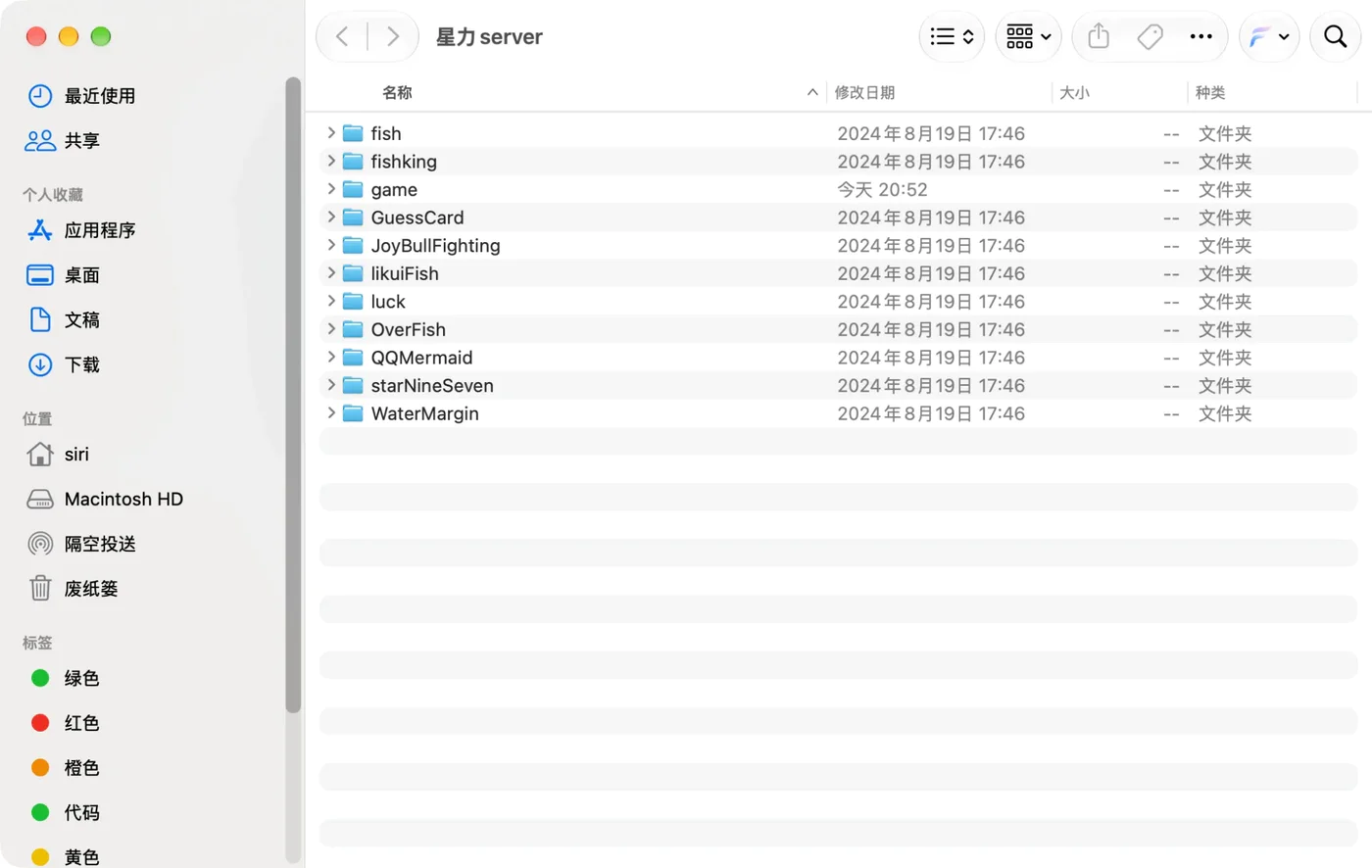
Task: Select the orange 橙色 tag
Action: (x=65, y=768)
